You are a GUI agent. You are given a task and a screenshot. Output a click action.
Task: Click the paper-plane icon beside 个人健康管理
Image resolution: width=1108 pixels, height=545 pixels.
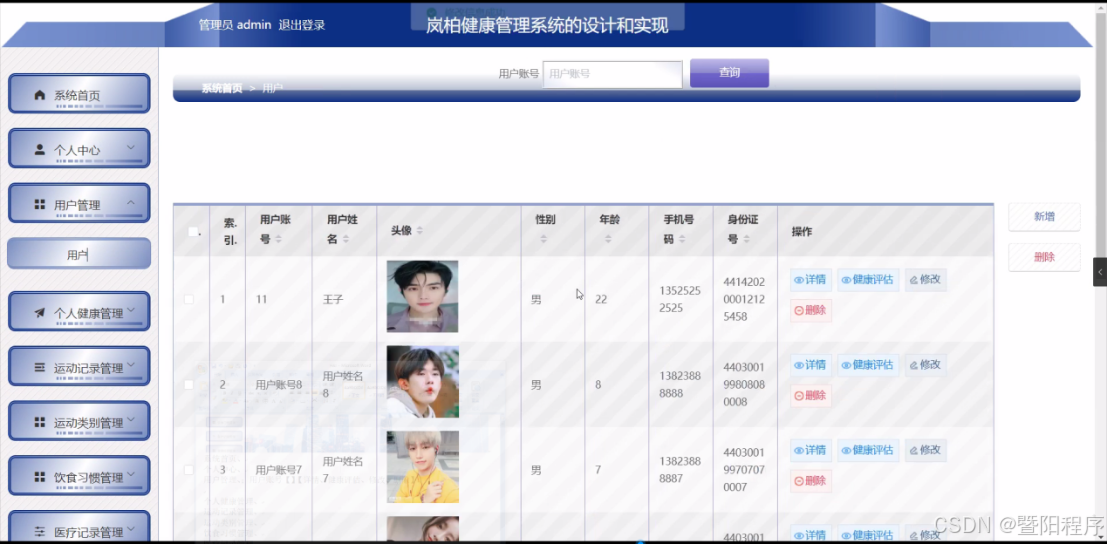click(40, 313)
